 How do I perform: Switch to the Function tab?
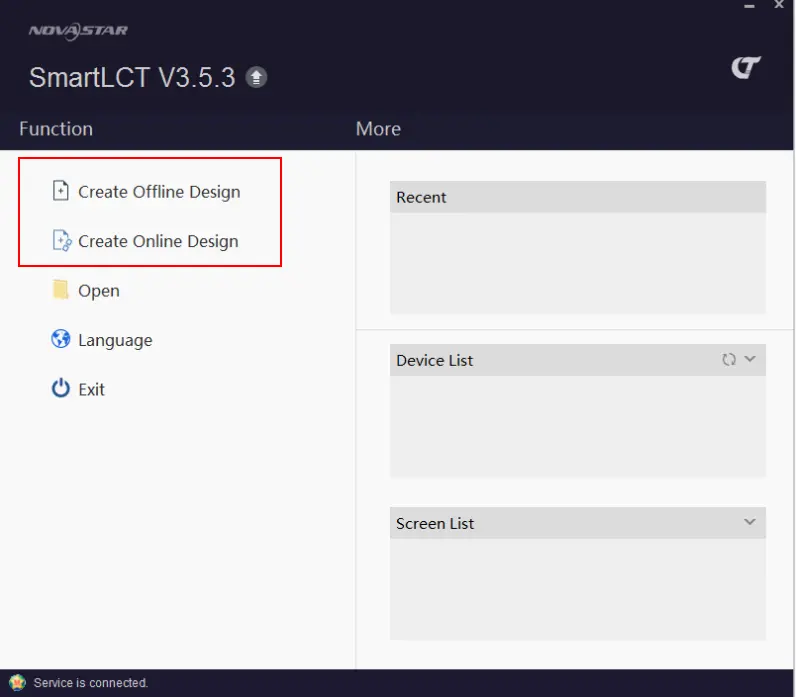point(56,129)
